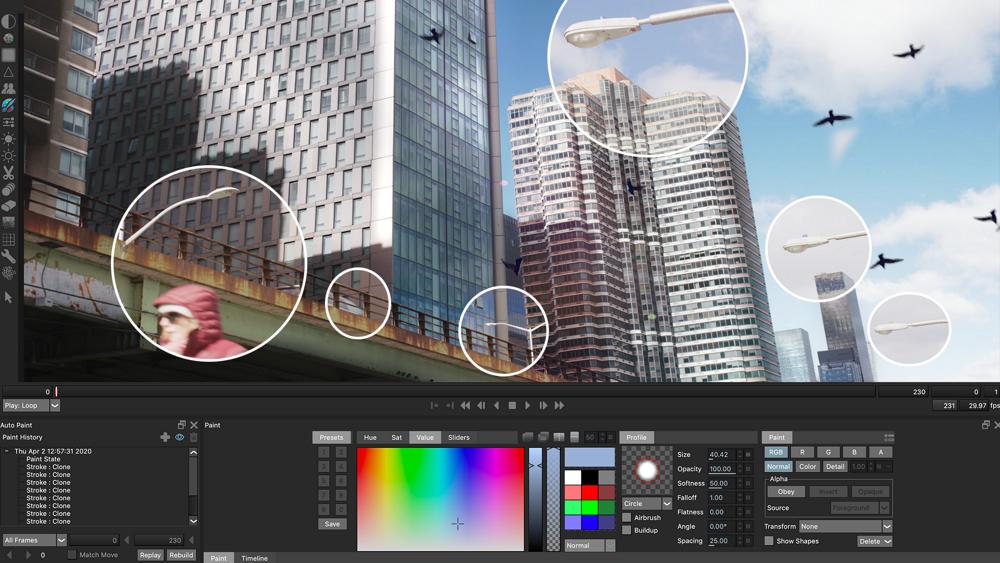
Task: Click the Rebuild button
Action: (181, 555)
